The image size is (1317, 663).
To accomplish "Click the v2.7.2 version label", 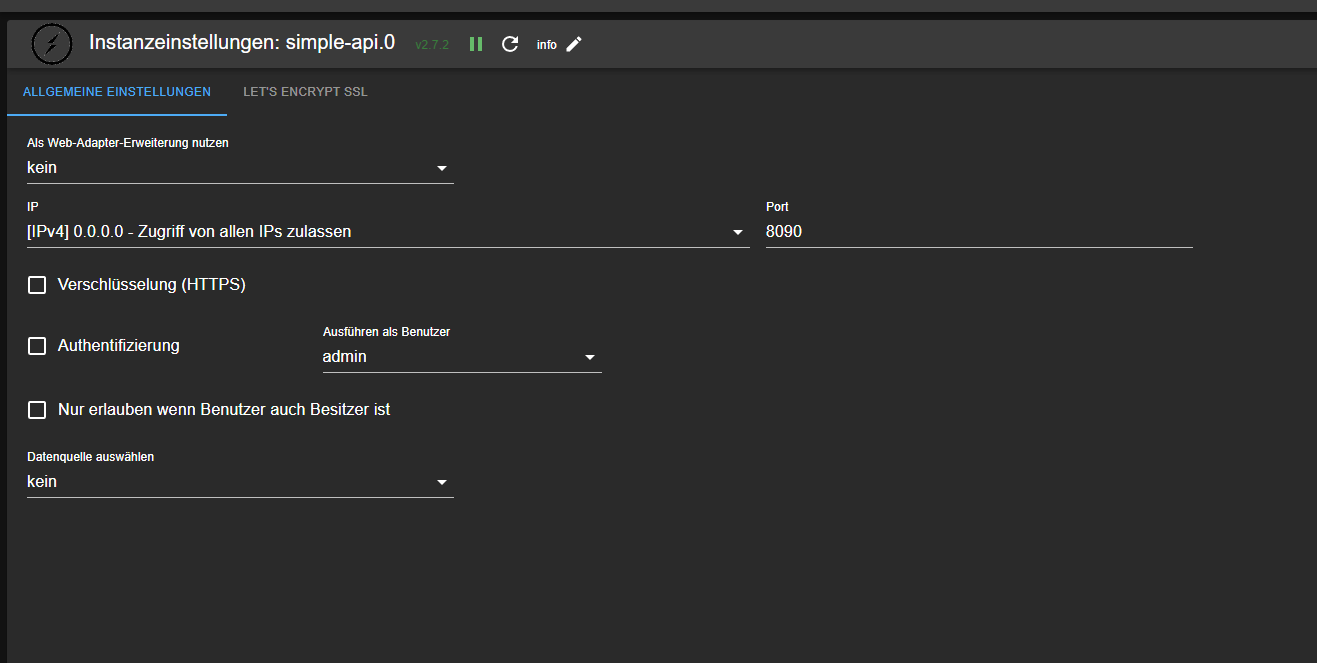I will (432, 45).
